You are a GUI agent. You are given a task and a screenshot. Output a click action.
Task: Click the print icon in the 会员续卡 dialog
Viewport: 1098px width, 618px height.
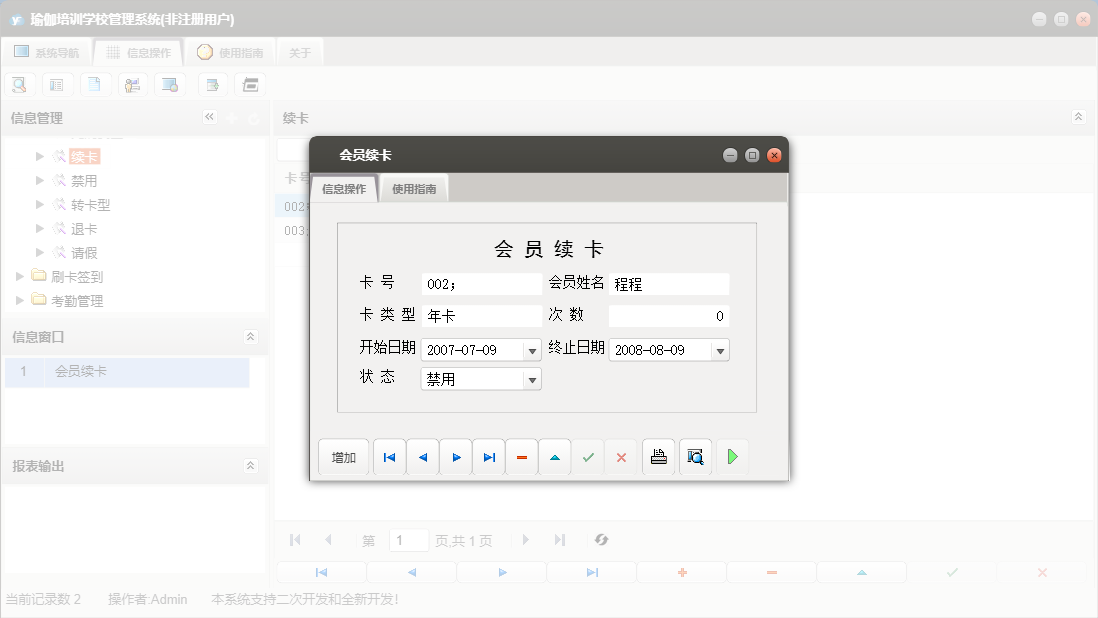658,457
